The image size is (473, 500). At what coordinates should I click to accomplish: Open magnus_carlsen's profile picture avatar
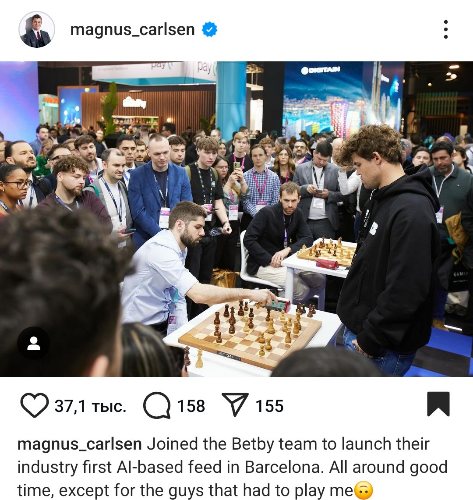(37, 29)
